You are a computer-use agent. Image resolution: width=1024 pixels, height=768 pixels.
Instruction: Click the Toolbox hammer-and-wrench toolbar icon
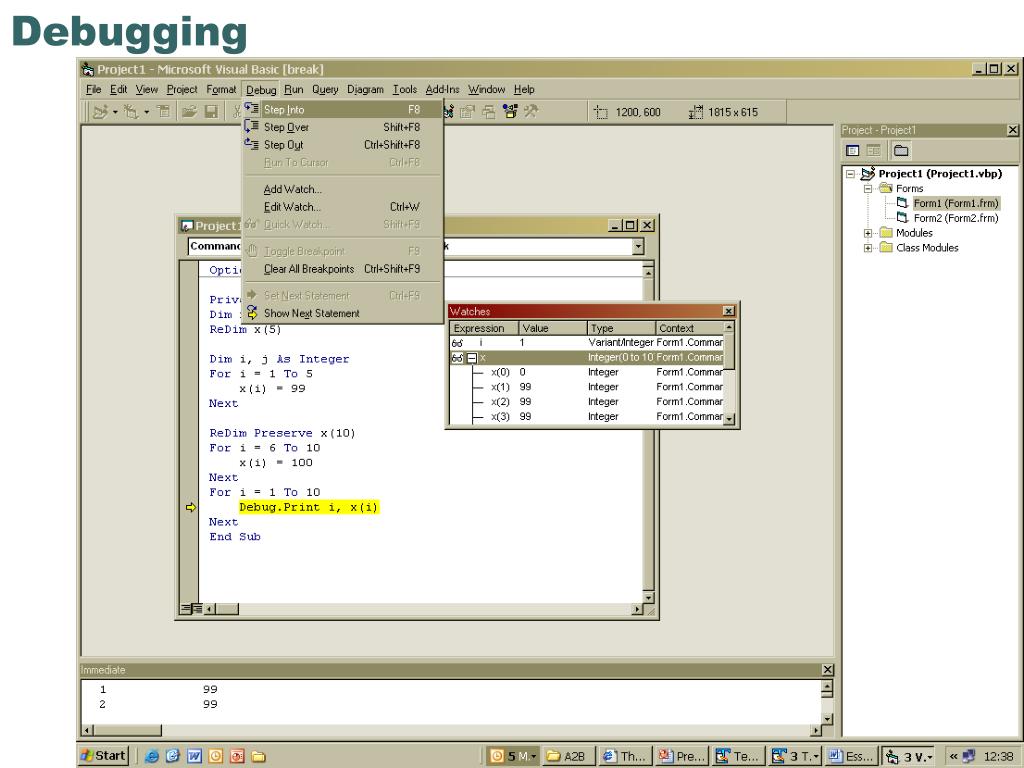[x=530, y=112]
